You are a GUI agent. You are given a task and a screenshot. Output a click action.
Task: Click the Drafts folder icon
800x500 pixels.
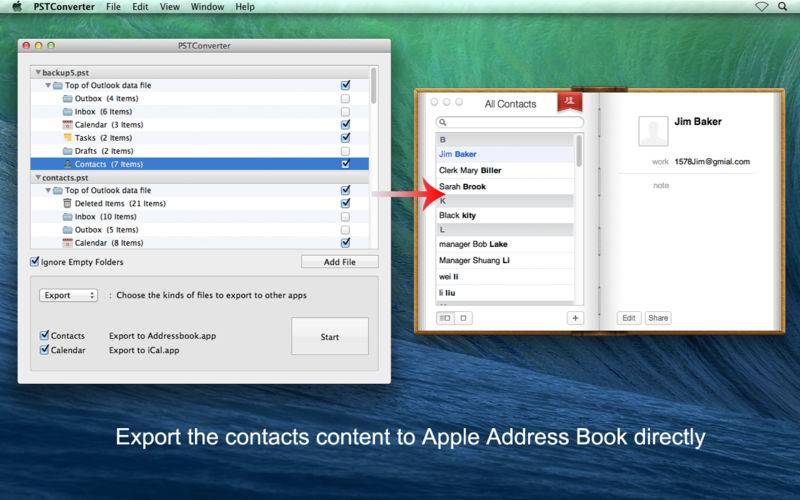(x=67, y=151)
